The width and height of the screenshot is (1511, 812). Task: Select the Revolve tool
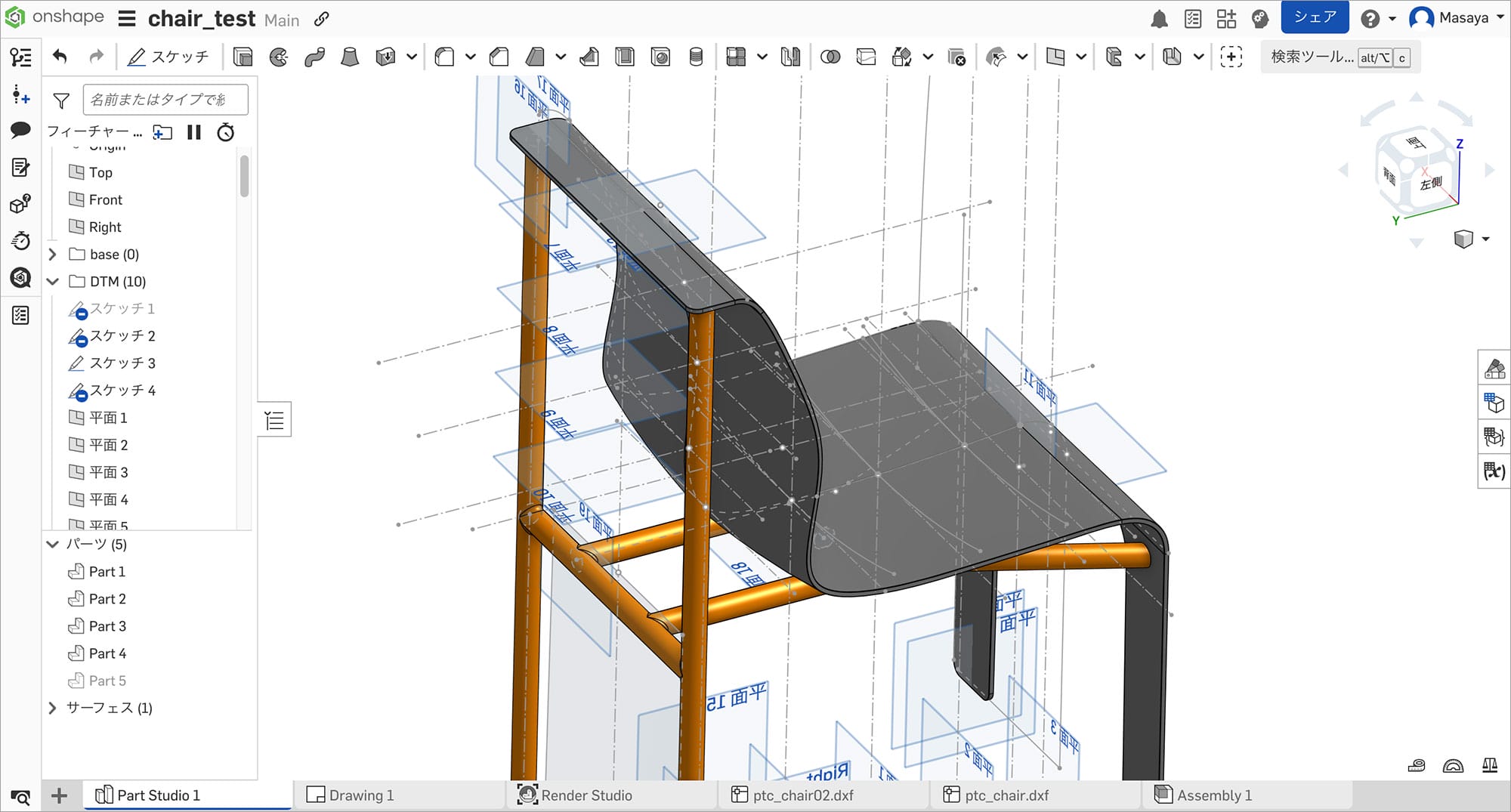pyautogui.click(x=278, y=57)
